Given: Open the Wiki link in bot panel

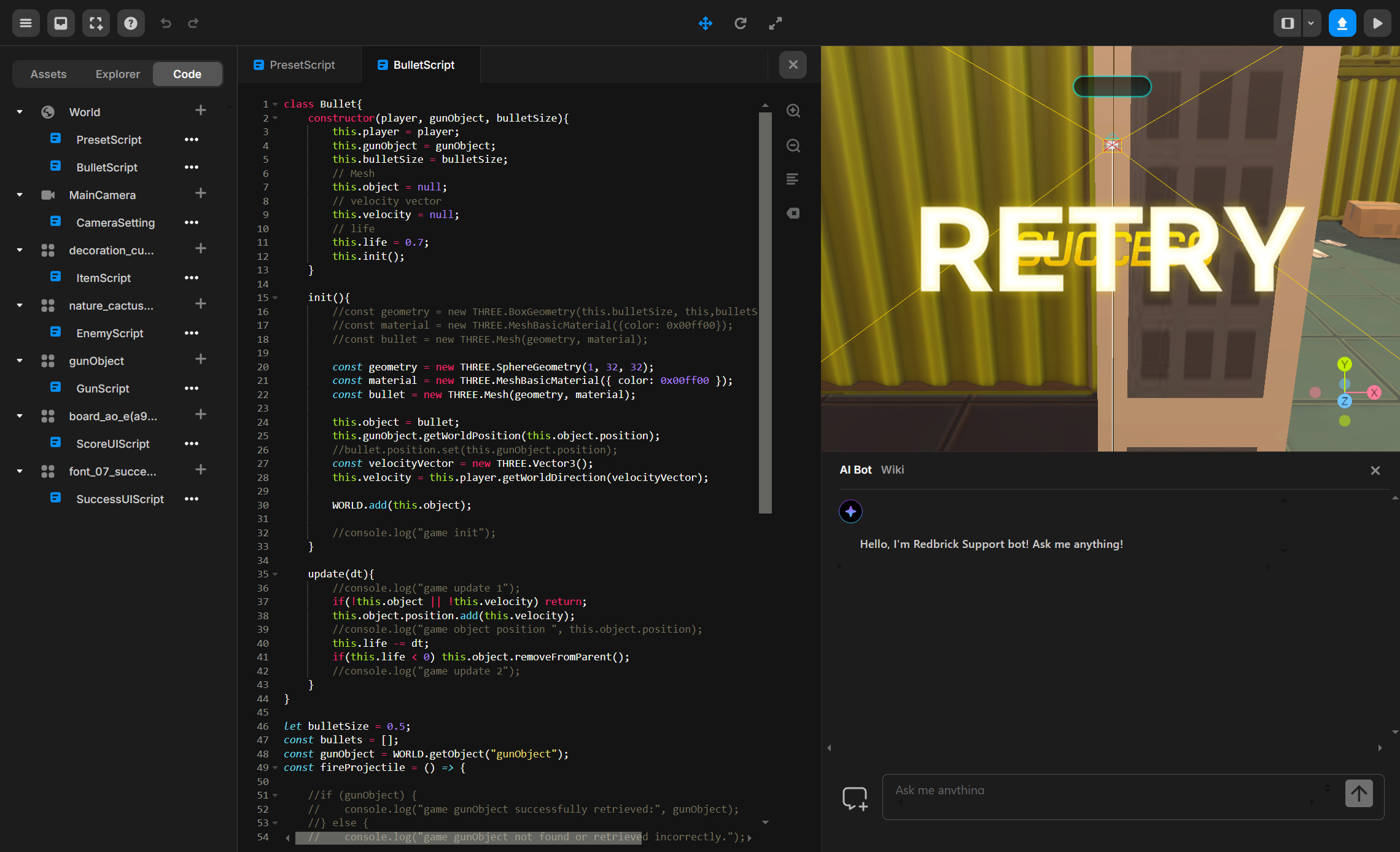Looking at the screenshot, I should click(x=892, y=470).
